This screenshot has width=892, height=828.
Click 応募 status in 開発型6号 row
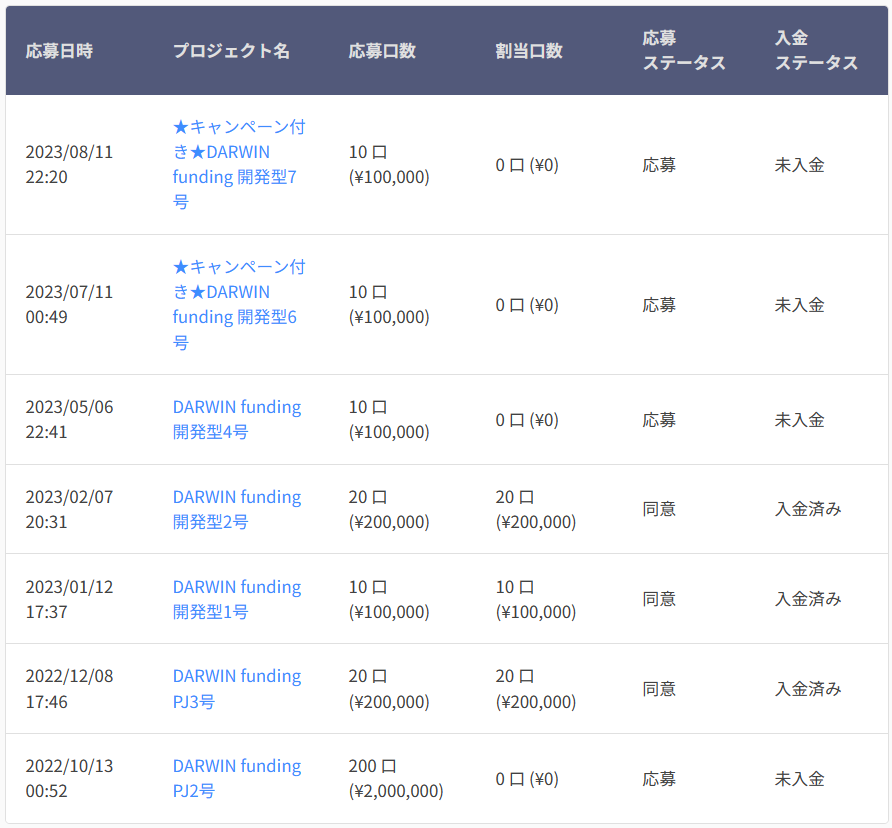click(659, 305)
